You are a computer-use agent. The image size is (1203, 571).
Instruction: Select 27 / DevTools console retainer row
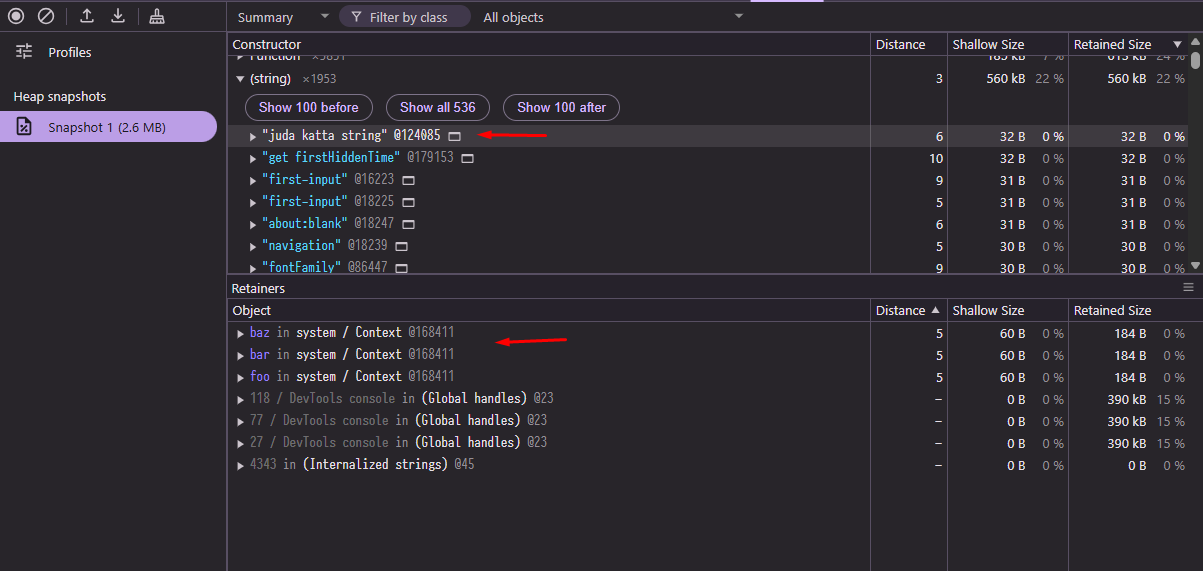(715, 443)
